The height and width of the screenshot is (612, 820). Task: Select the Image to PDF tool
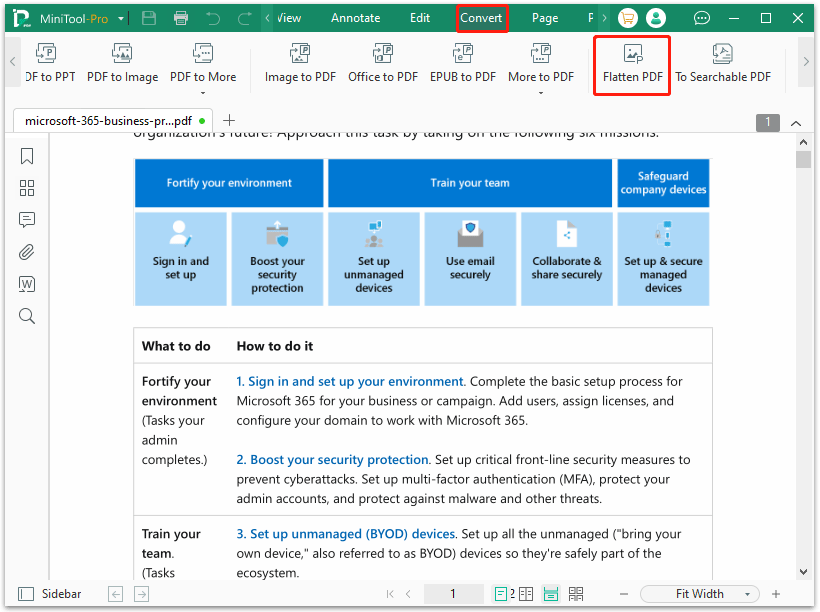(x=300, y=64)
